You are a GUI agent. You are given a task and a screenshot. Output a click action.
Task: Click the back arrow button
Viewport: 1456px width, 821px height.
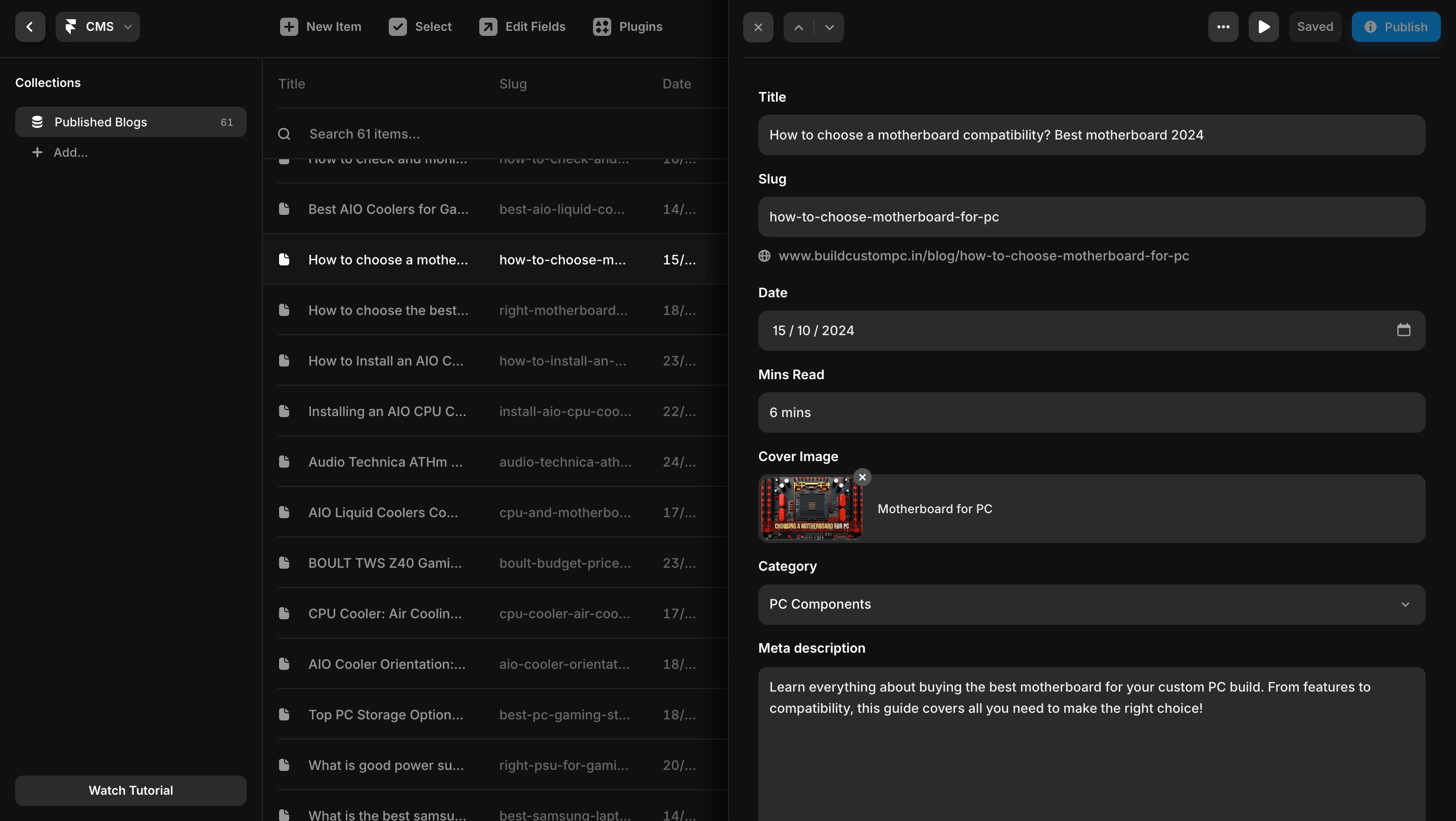[30, 27]
